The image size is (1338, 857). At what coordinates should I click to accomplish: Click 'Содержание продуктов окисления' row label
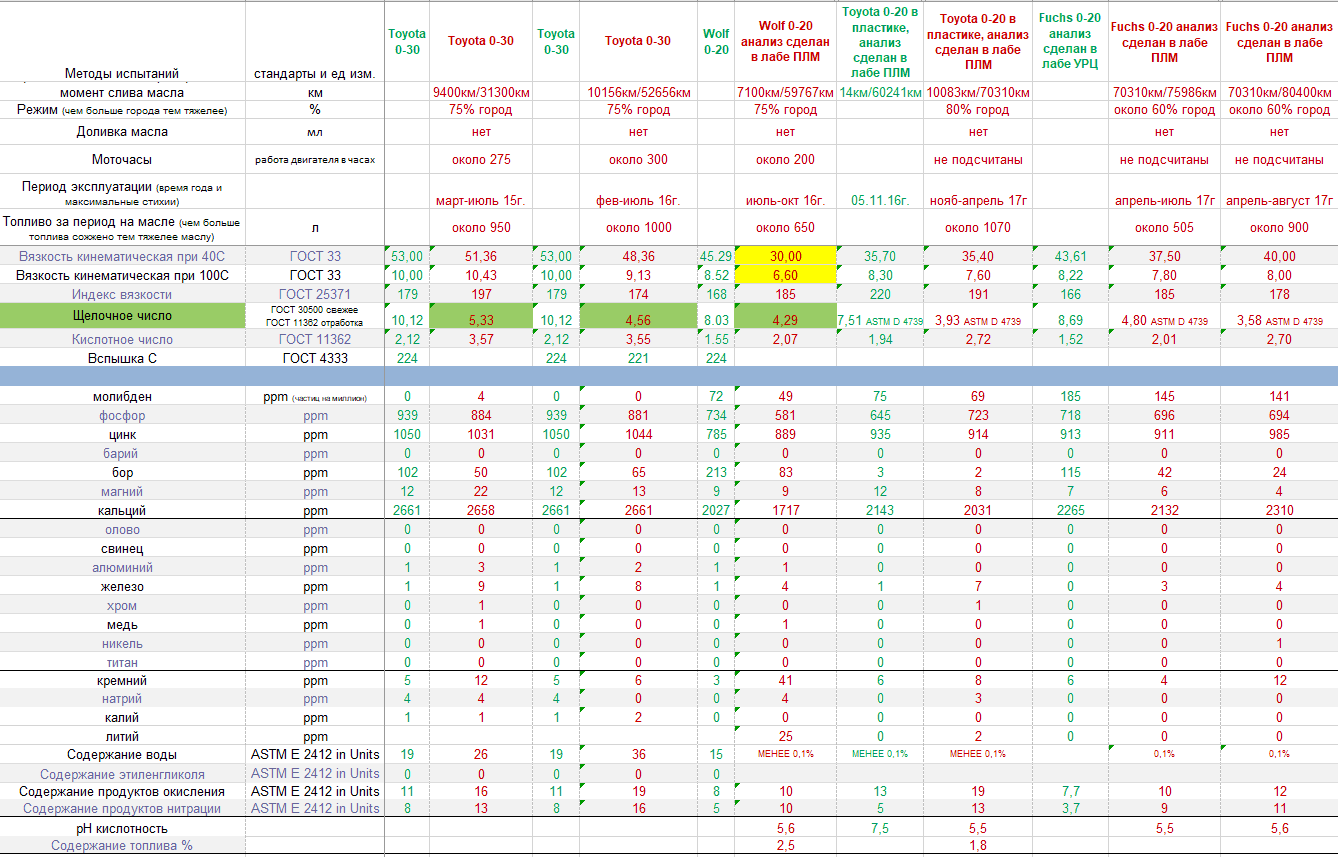pyautogui.click(x=122, y=792)
